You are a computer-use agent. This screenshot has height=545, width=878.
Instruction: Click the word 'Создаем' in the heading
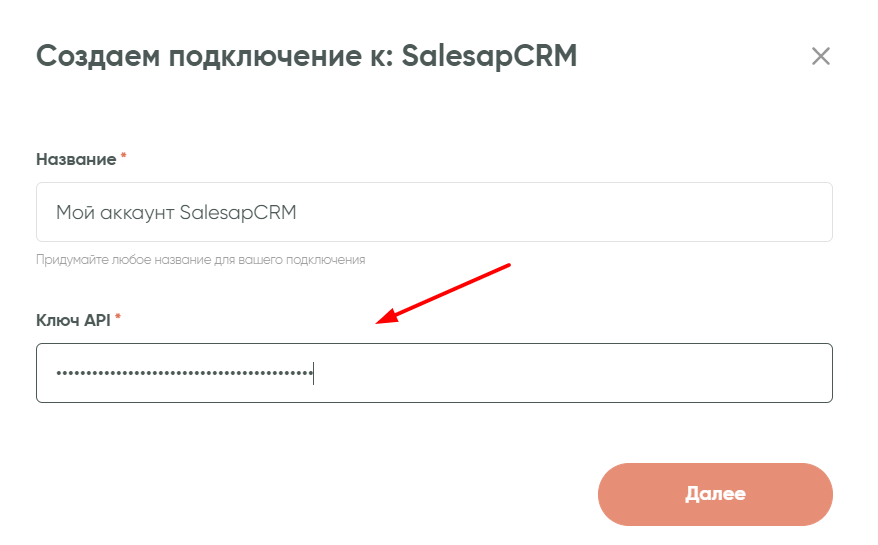pyautogui.click(x=96, y=56)
